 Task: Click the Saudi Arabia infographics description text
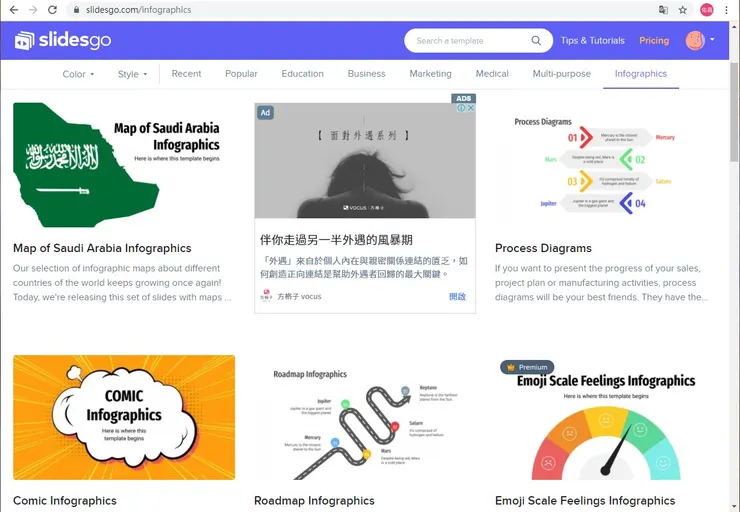tap(122, 283)
